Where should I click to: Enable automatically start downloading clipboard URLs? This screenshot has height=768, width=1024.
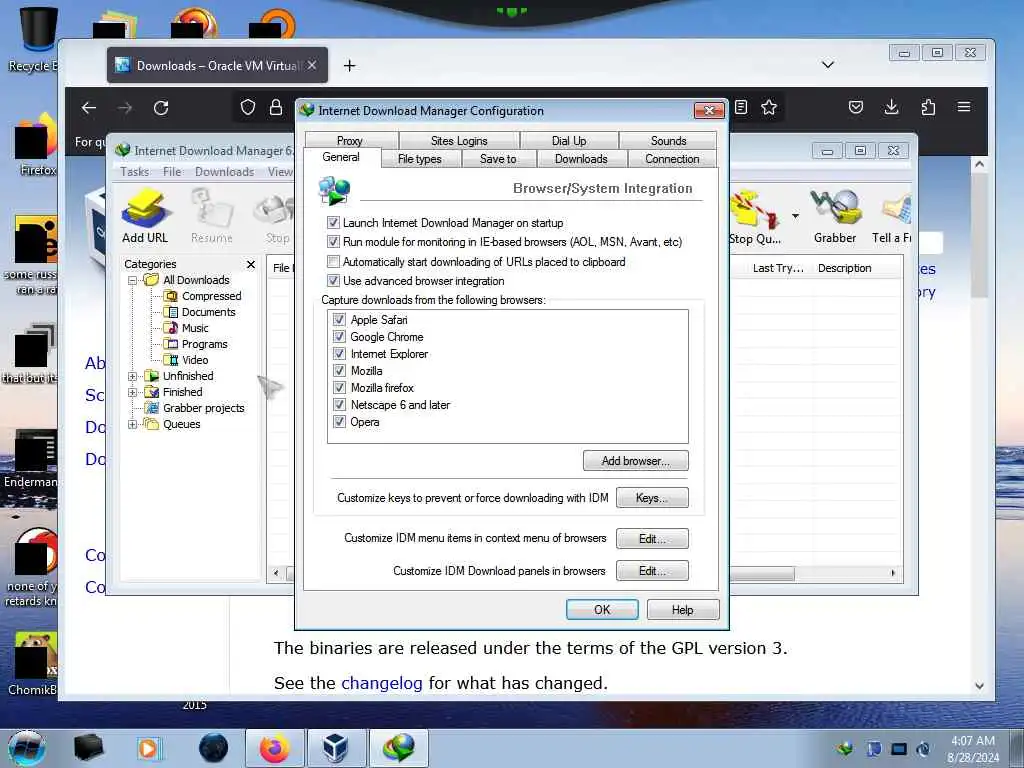(x=333, y=261)
